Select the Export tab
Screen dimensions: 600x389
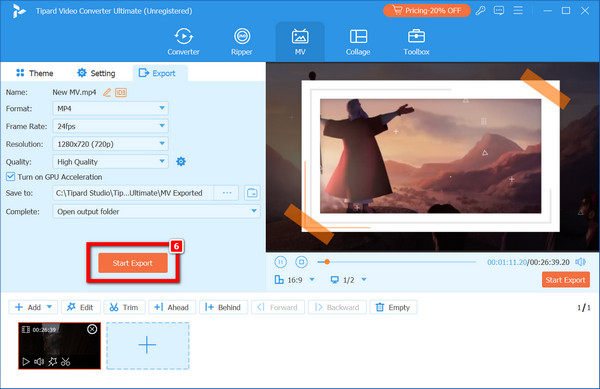pyautogui.click(x=160, y=73)
